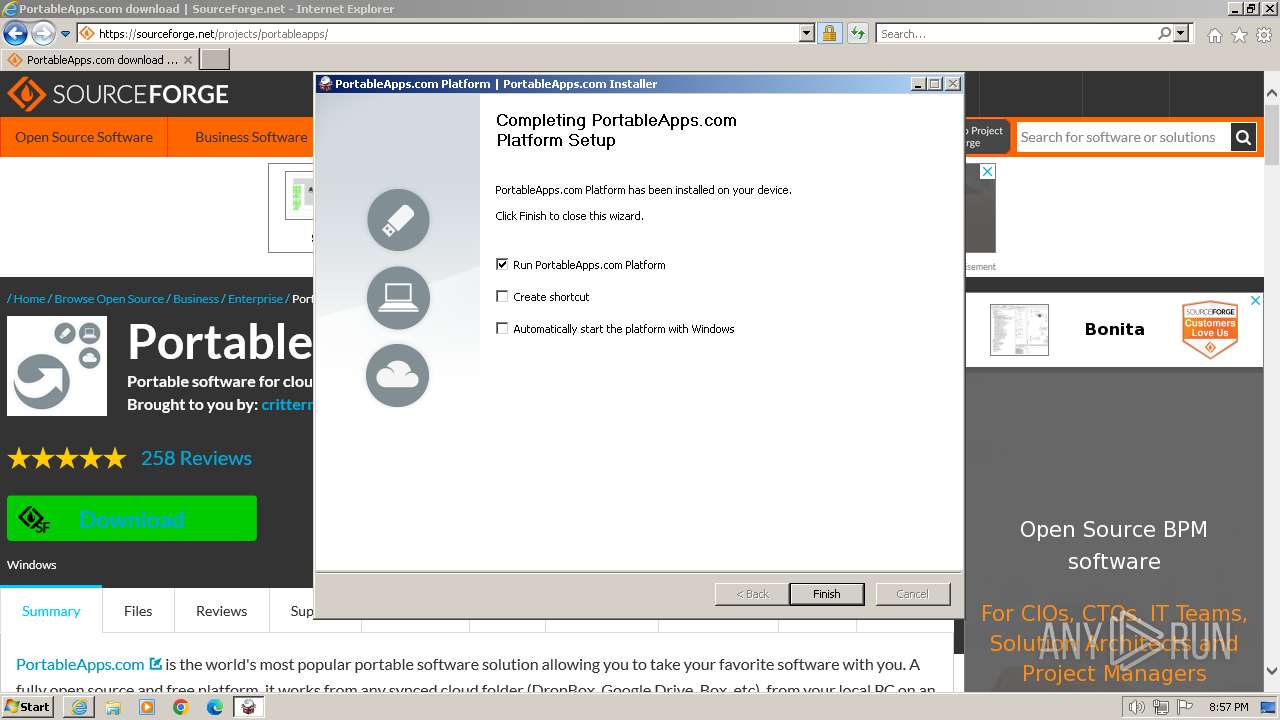Expand the address bar autocomplete dropdown

807,33
